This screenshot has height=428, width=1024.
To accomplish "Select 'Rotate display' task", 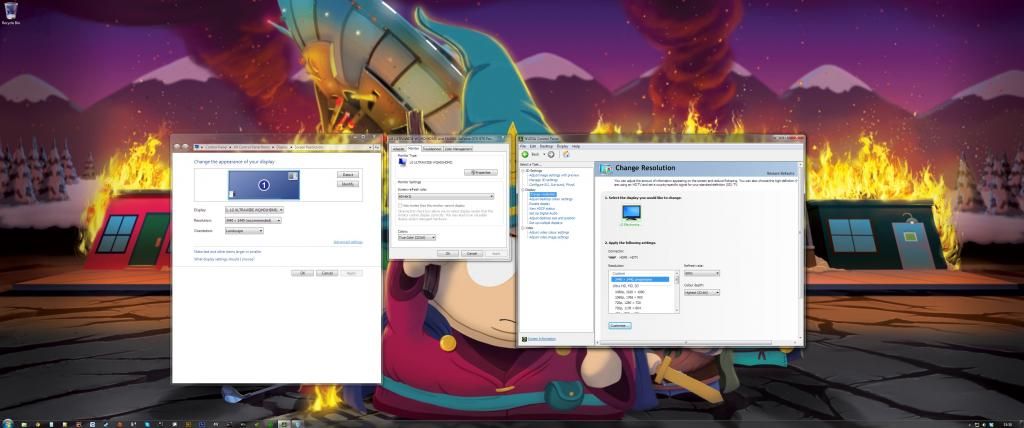I will [x=539, y=204].
